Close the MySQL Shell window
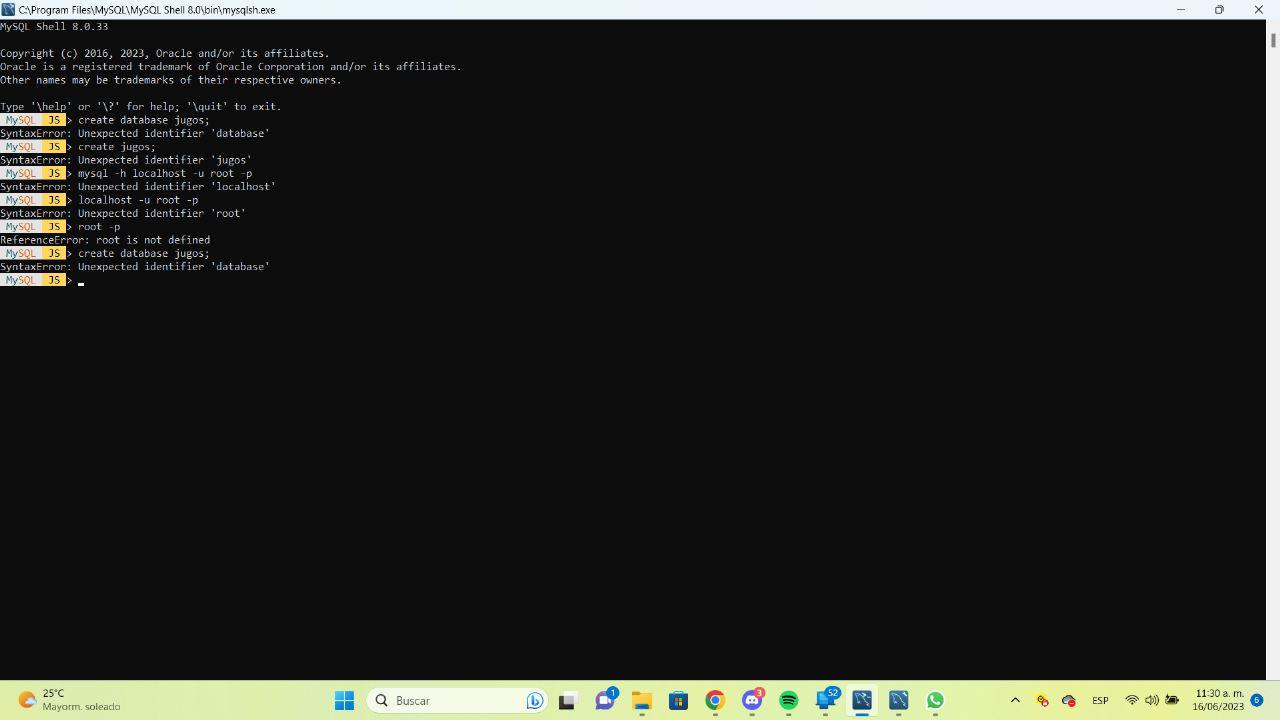Viewport: 1280px width, 720px height. (1258, 9)
